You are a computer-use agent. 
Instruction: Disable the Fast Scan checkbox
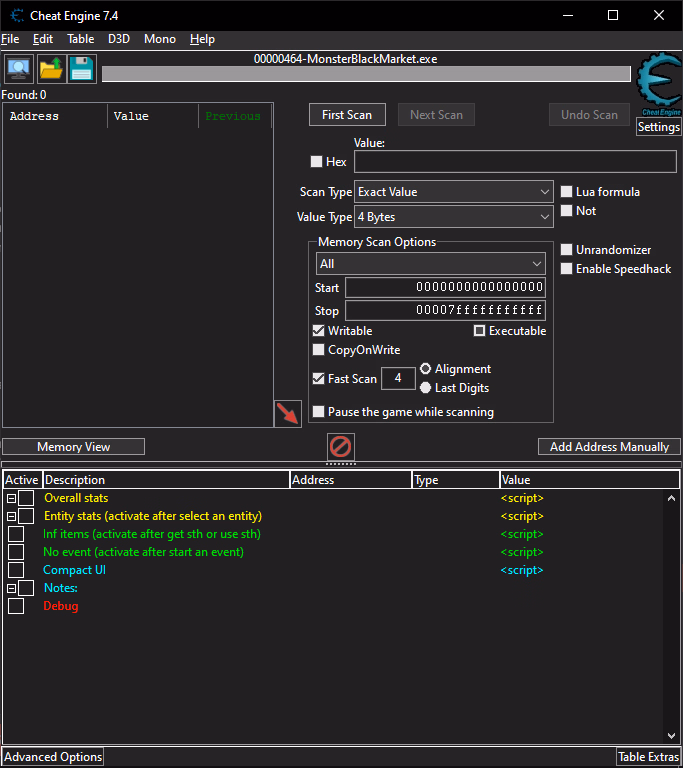point(318,379)
